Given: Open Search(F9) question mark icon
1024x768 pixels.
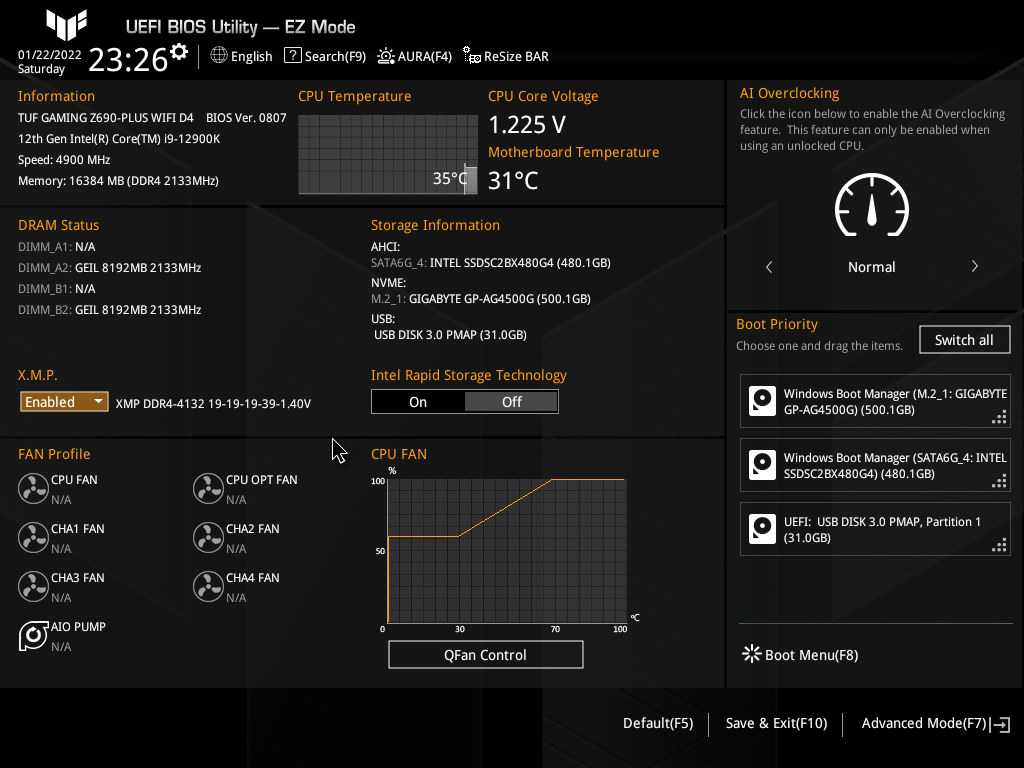Looking at the screenshot, I should tap(293, 56).
